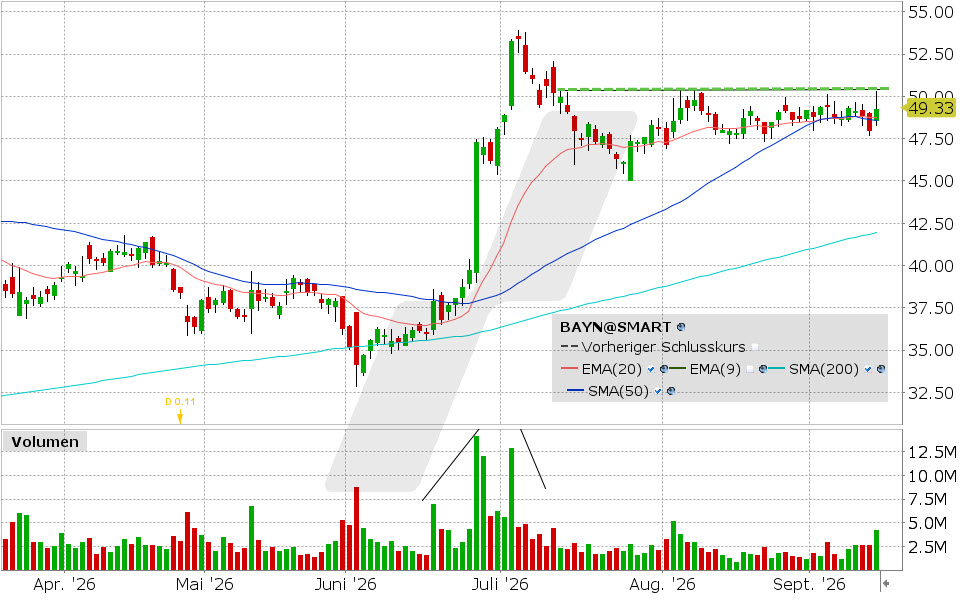
Task: Open EMA(20) indicator settings icon
Action: [664, 369]
